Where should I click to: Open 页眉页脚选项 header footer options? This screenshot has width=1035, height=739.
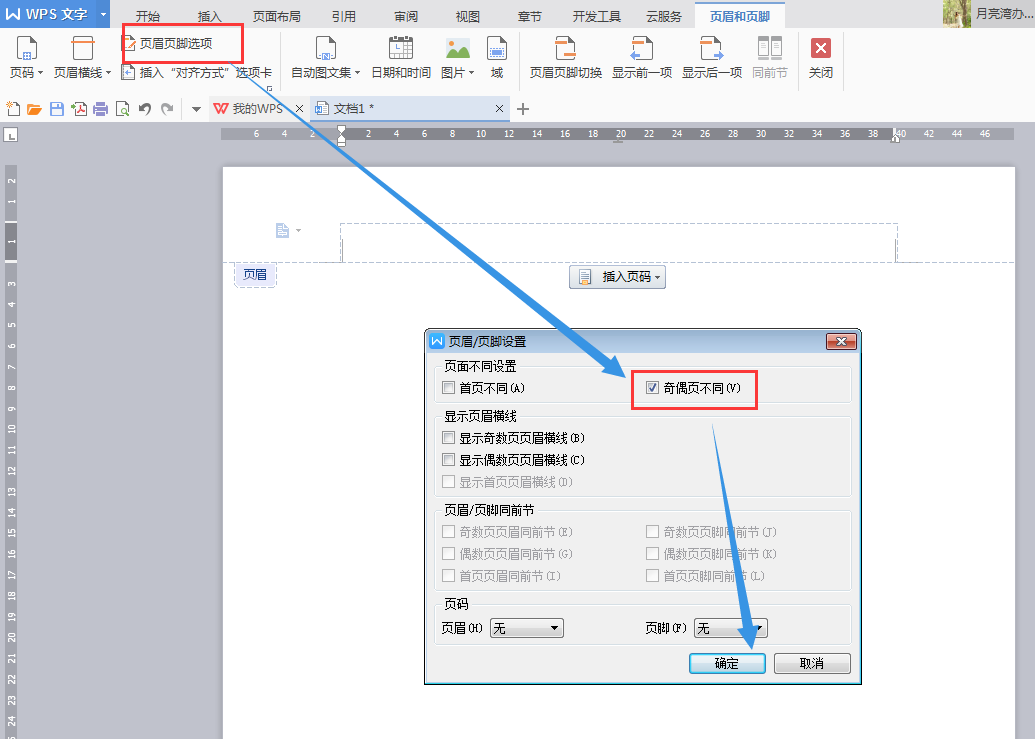tap(168, 44)
